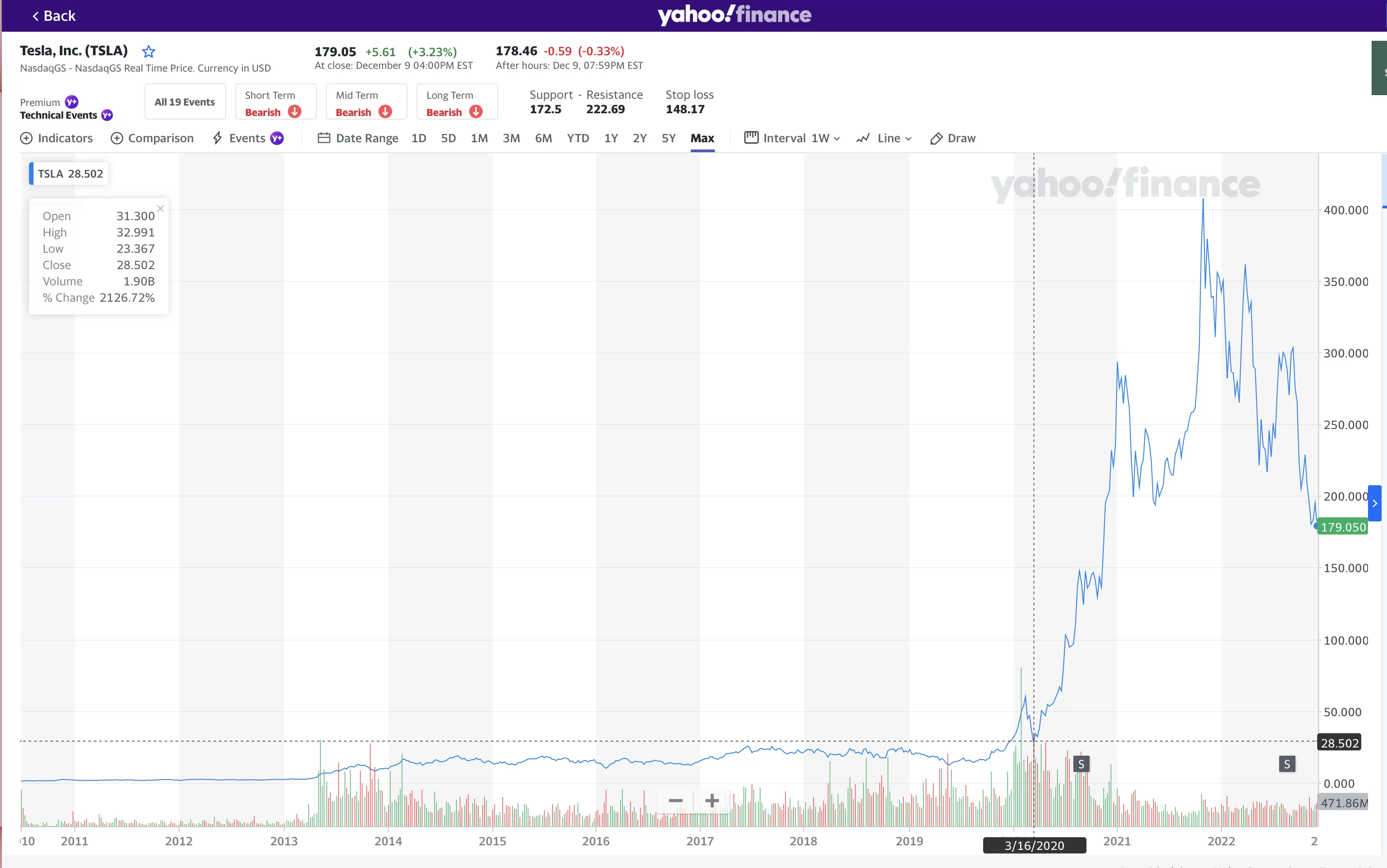Click the Stop loss value 148.17
1387x868 pixels.
coord(685,109)
